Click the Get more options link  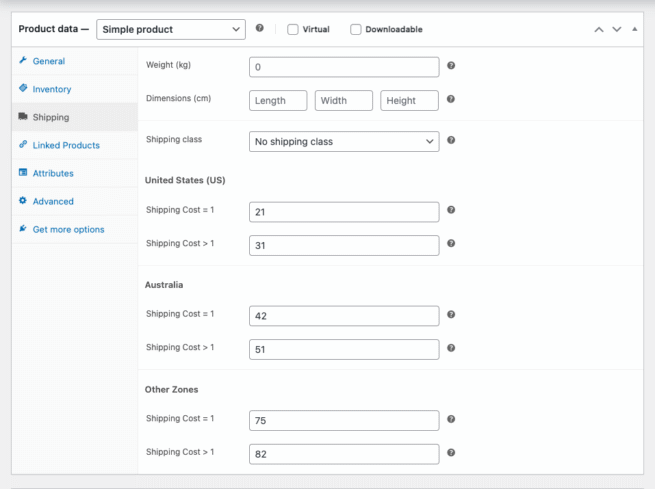pyautogui.click(x=68, y=230)
